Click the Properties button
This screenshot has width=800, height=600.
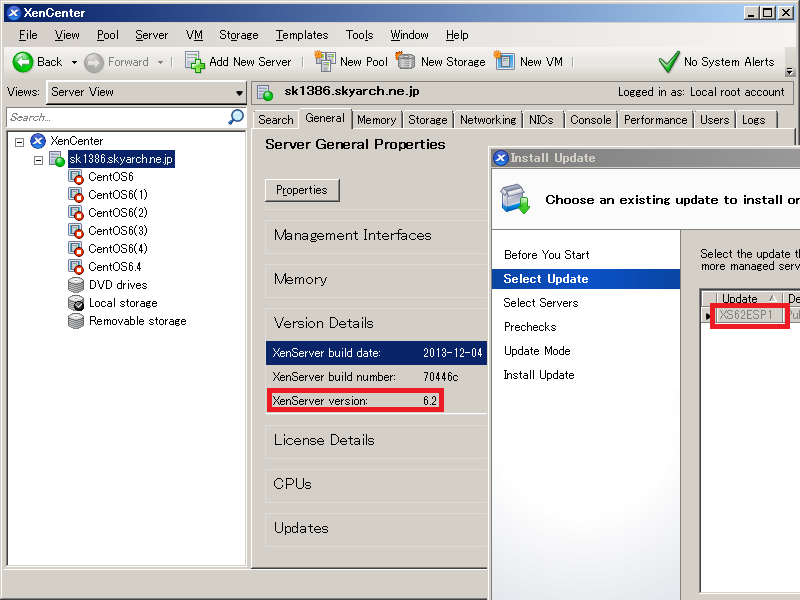tap(302, 190)
